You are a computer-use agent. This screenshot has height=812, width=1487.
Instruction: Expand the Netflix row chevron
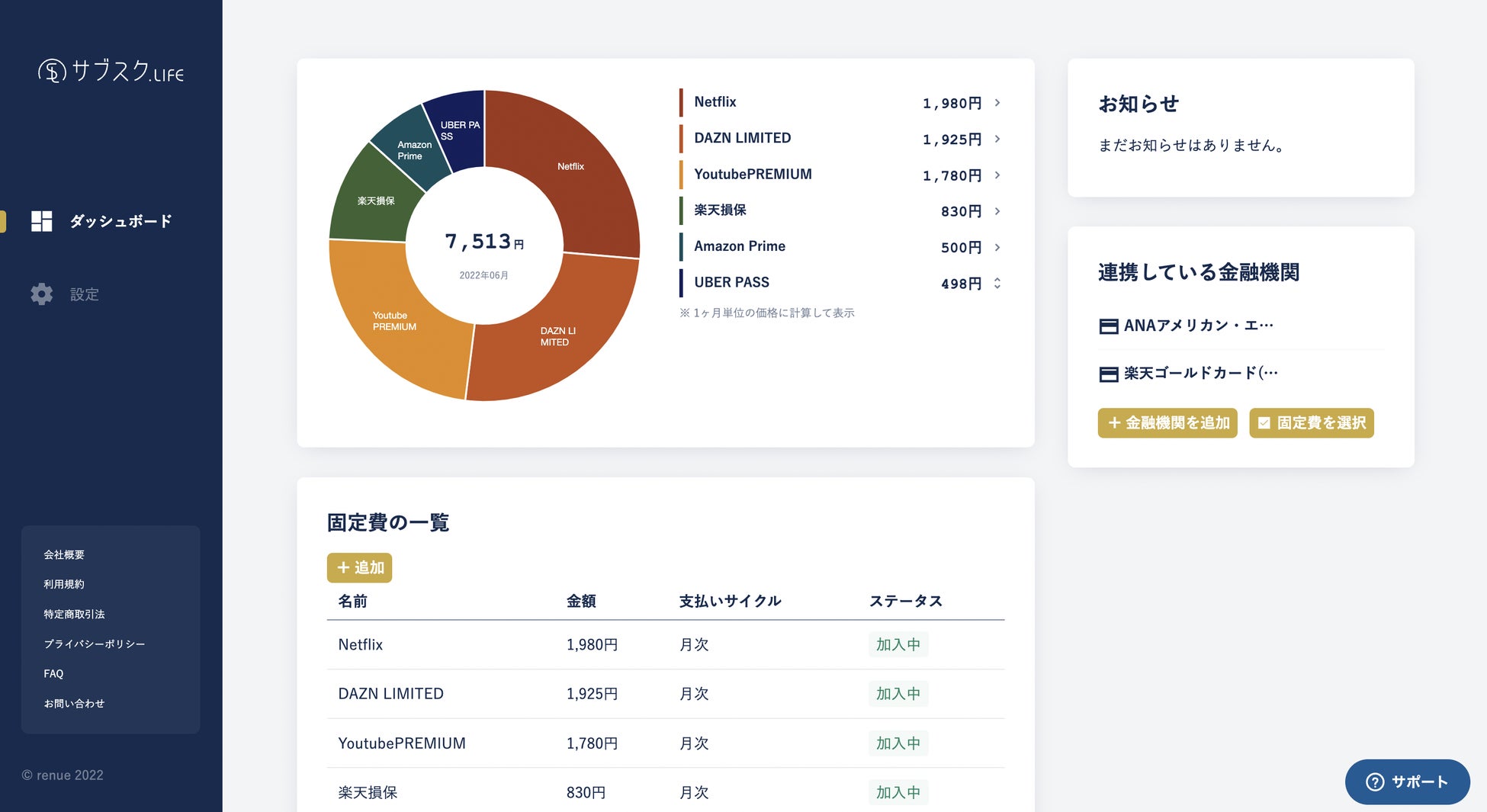(x=997, y=103)
